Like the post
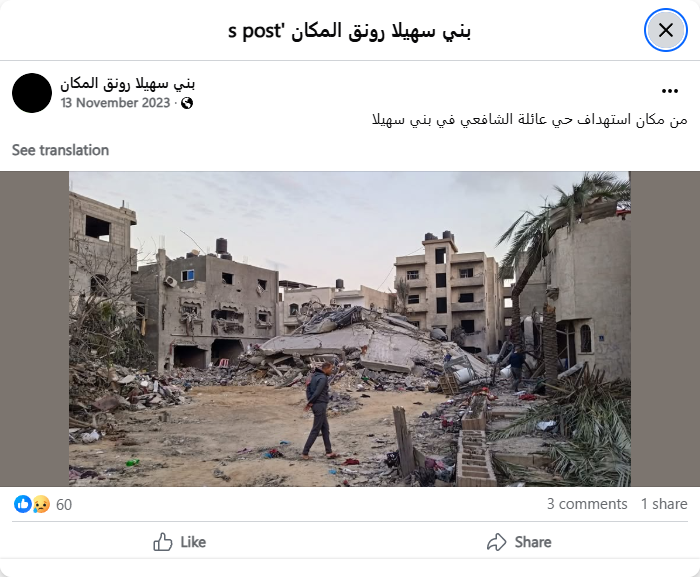The width and height of the screenshot is (700, 577). coord(179,542)
